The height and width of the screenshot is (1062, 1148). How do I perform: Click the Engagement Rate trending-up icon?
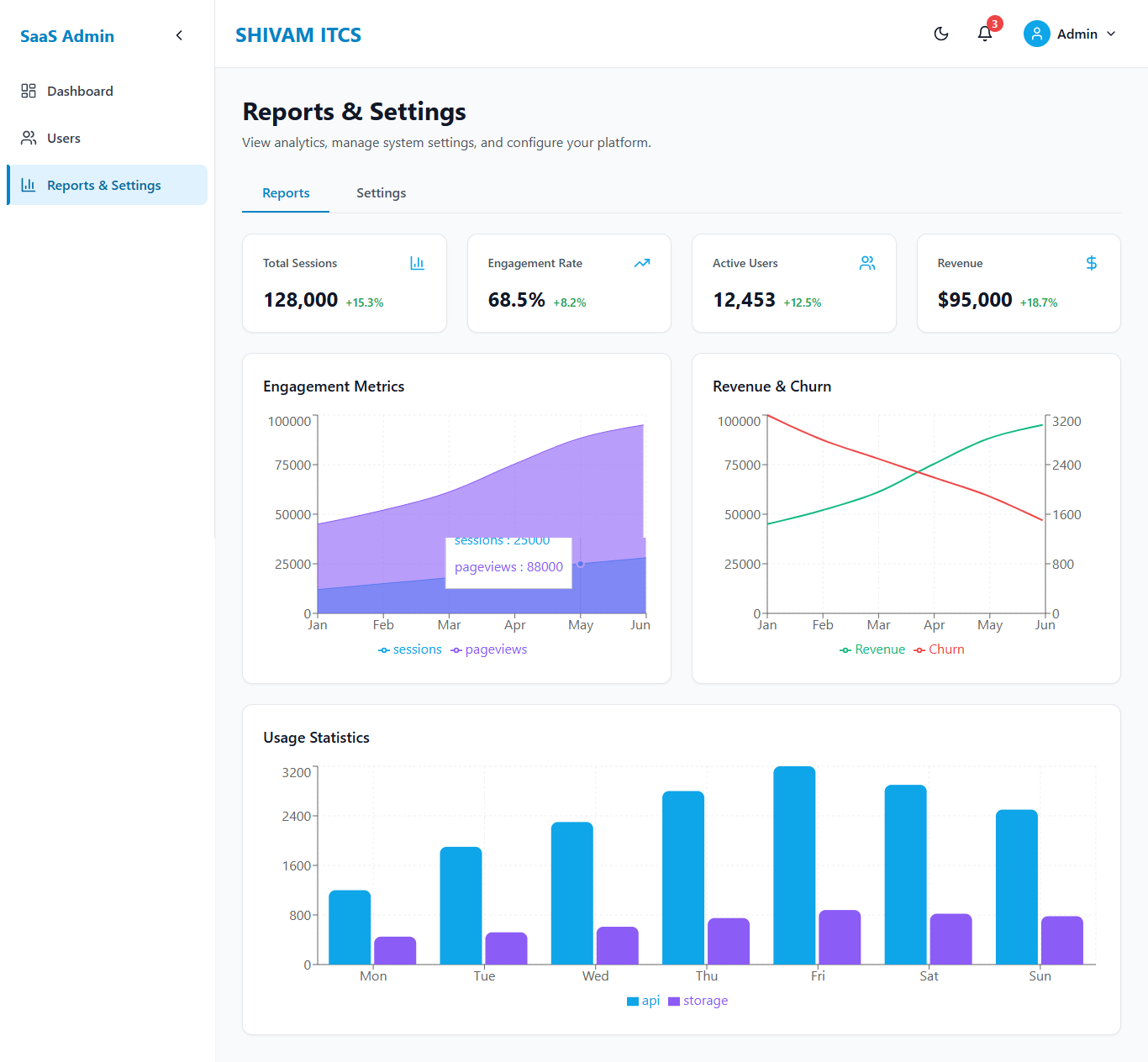(642, 263)
